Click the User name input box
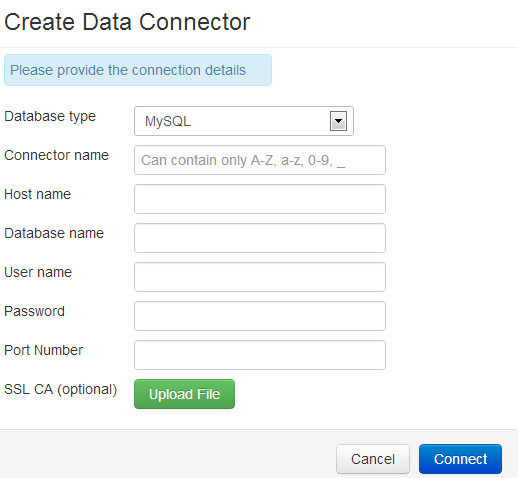518x478 pixels. 260,277
